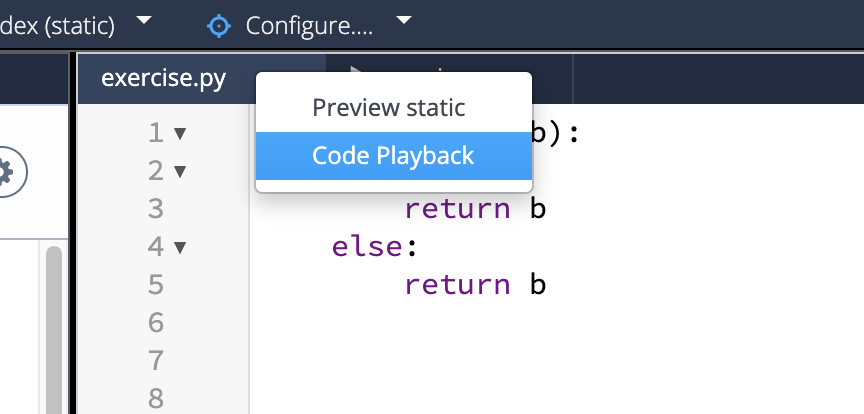Choose Code Playback menu entry
The image size is (864, 414).
coord(393,155)
